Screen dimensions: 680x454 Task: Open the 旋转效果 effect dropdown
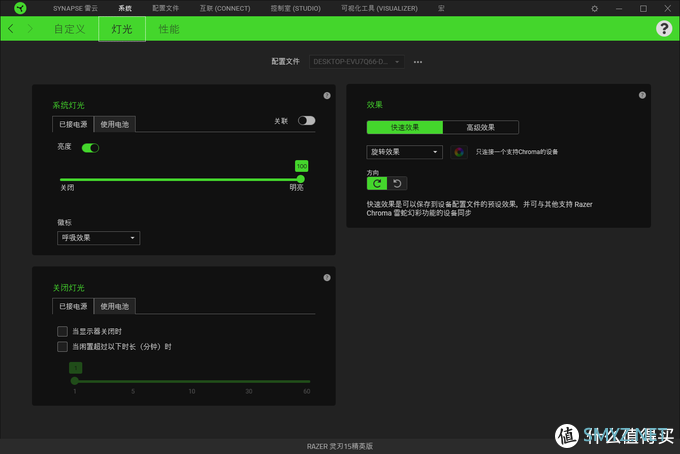[404, 152]
